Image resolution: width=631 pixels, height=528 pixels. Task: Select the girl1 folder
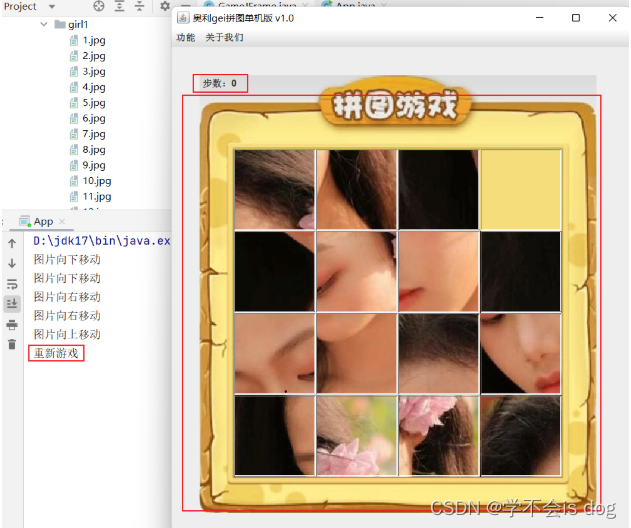pos(71,25)
